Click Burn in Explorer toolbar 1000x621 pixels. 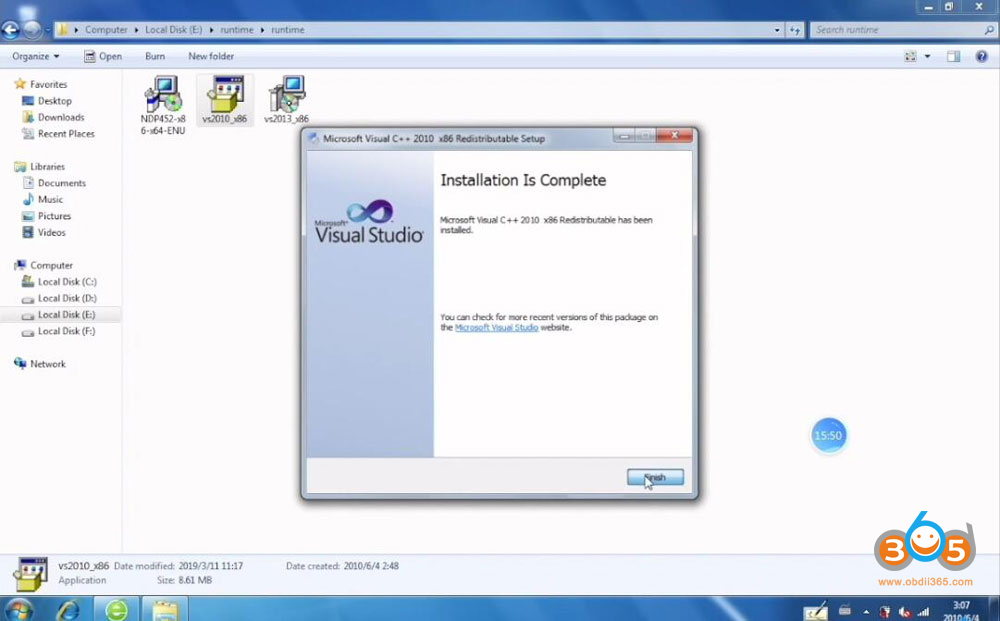coord(155,56)
